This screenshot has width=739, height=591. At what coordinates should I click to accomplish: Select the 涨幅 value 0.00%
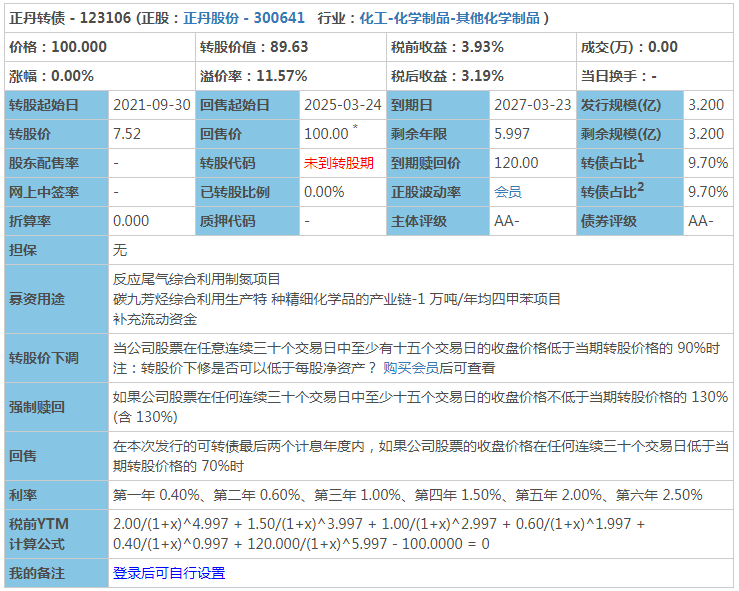tap(72, 76)
